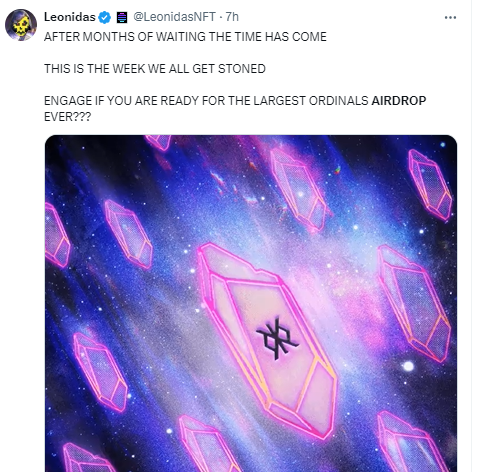Open the Leonidas profile avatar
480x472 pixels.
(21, 25)
